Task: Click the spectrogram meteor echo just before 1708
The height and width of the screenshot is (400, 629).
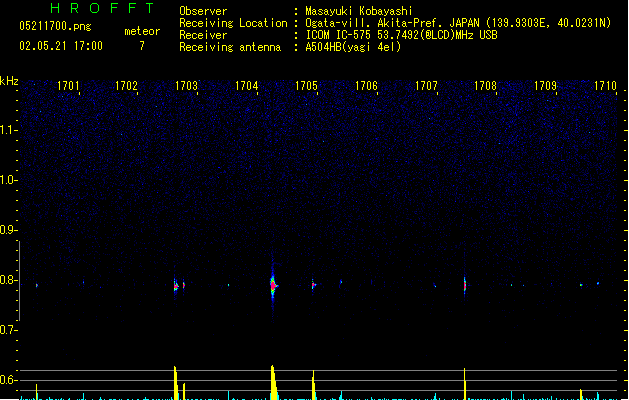Action: [465, 285]
